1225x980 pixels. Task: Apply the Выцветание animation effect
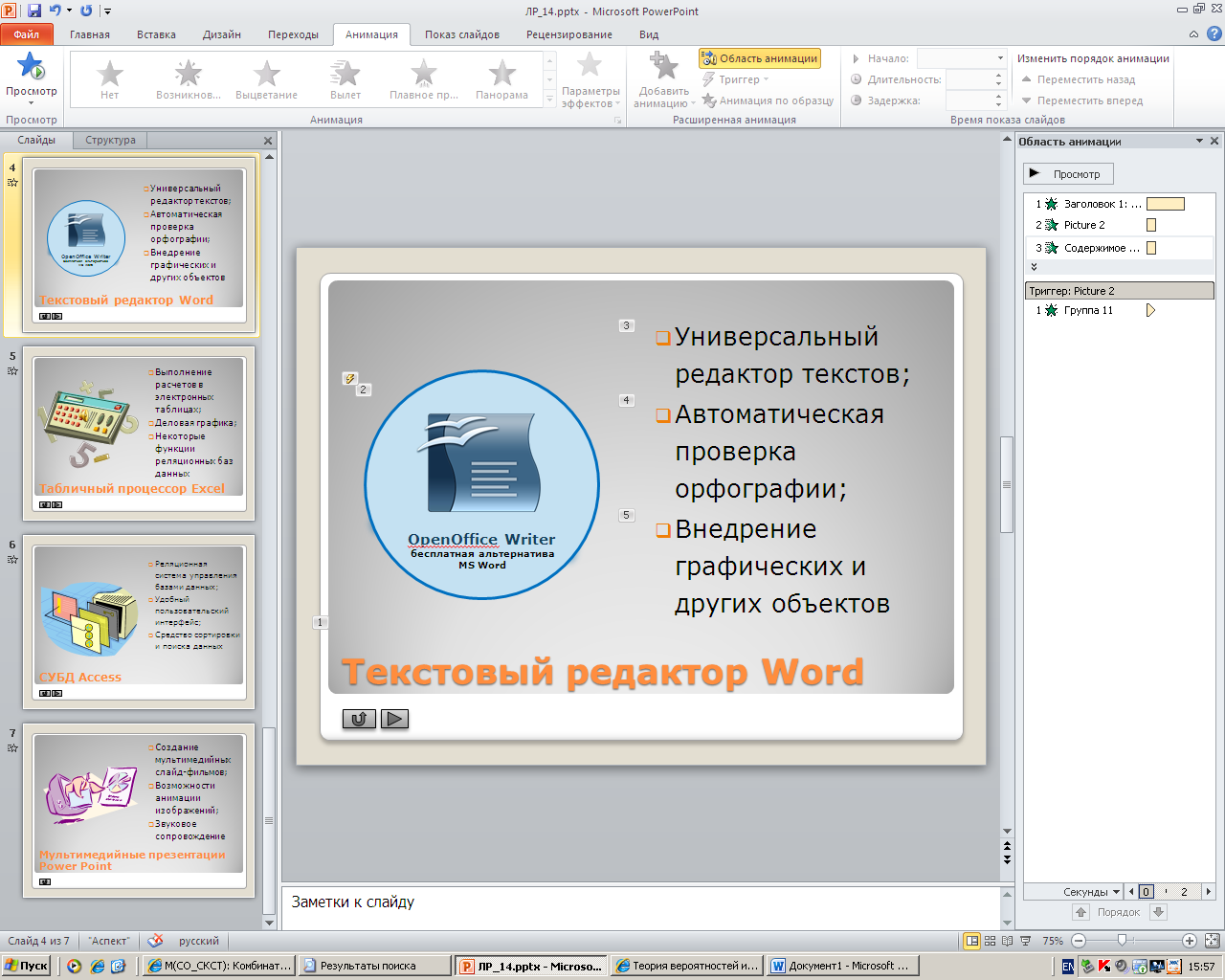point(267,78)
